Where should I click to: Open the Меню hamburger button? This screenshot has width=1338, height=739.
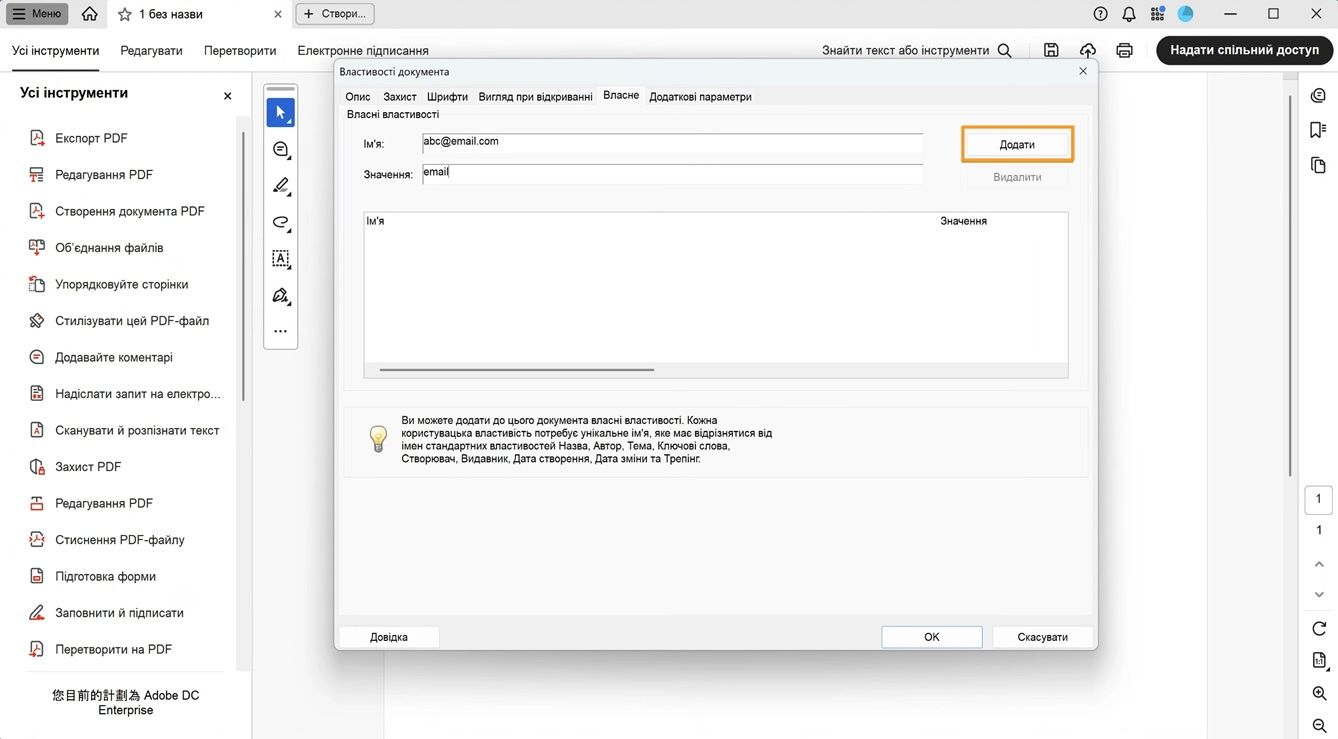pos(37,14)
